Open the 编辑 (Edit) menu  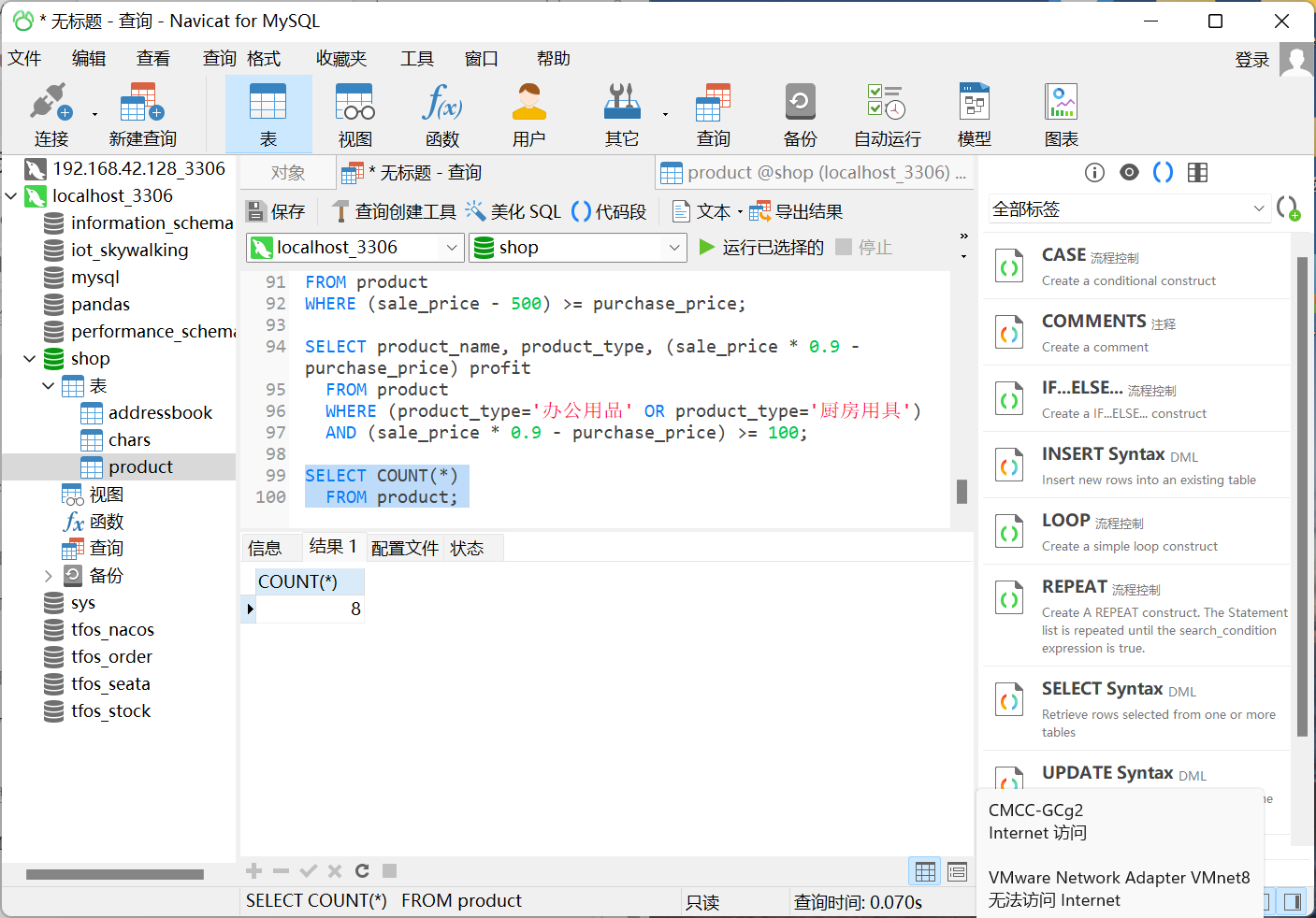coord(89,59)
